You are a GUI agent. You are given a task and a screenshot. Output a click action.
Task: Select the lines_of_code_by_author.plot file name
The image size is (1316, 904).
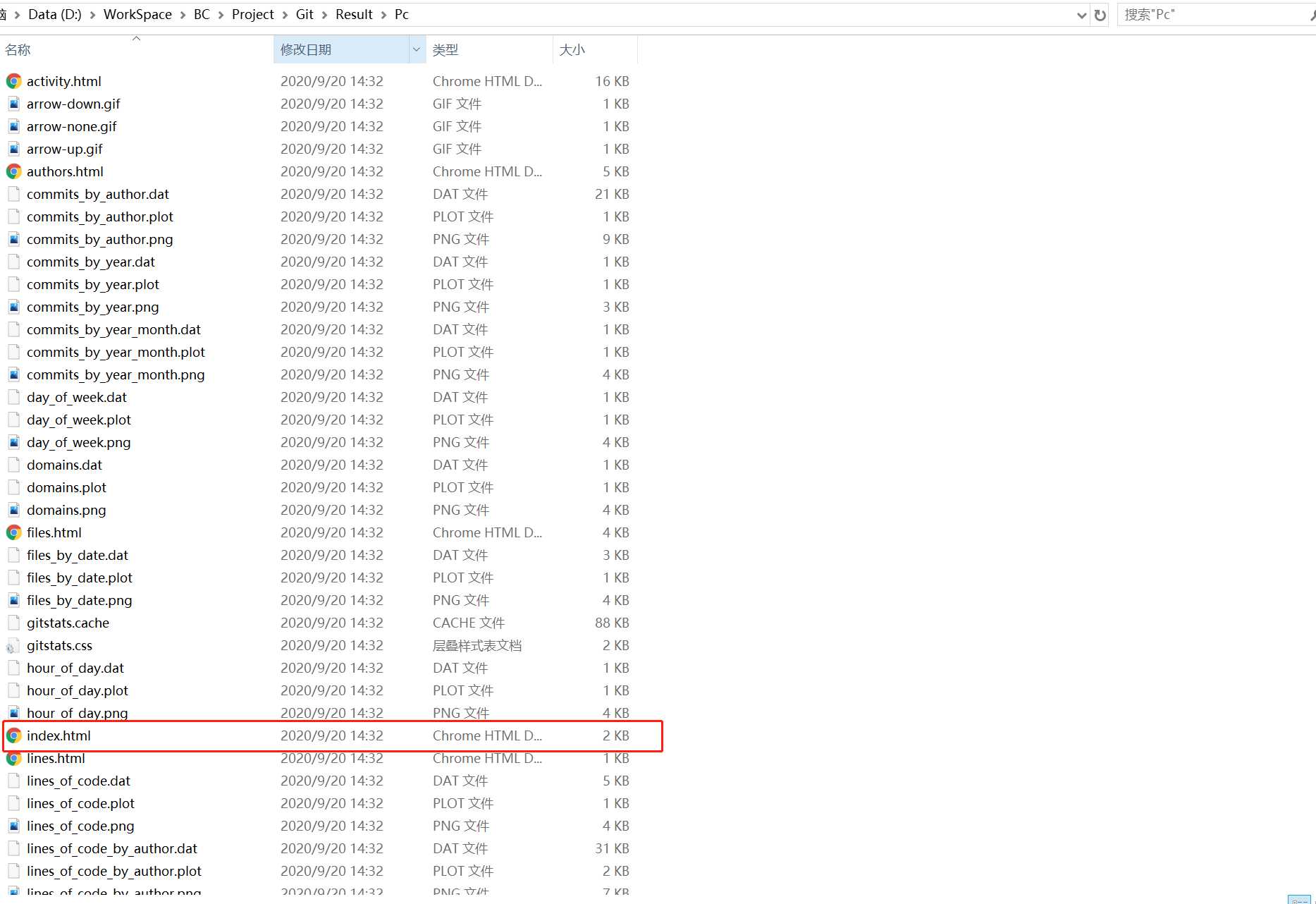click(x=114, y=871)
